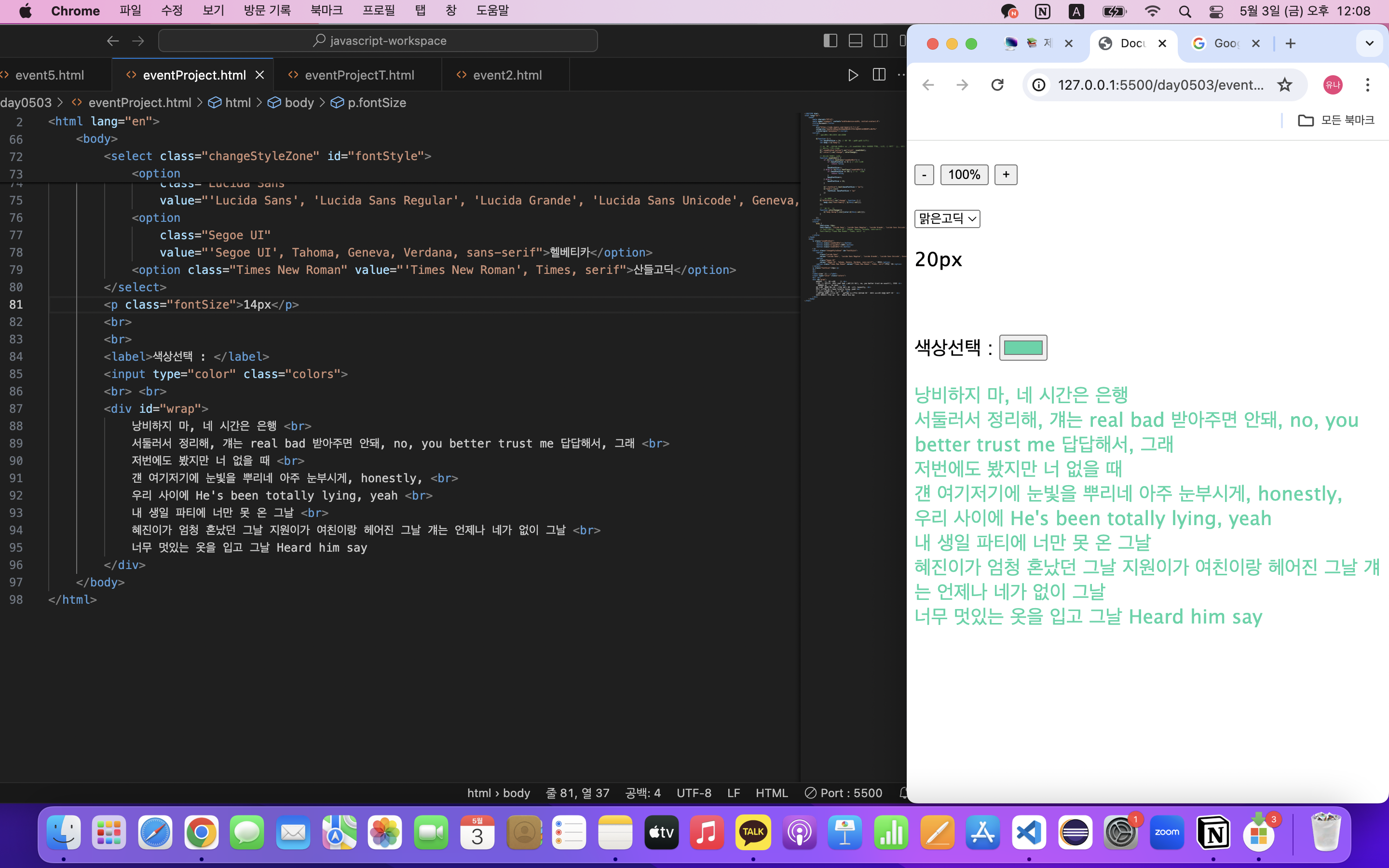Open the 맑은고딕 font dropdown
Screen dimensions: 1389x868
[947, 219]
